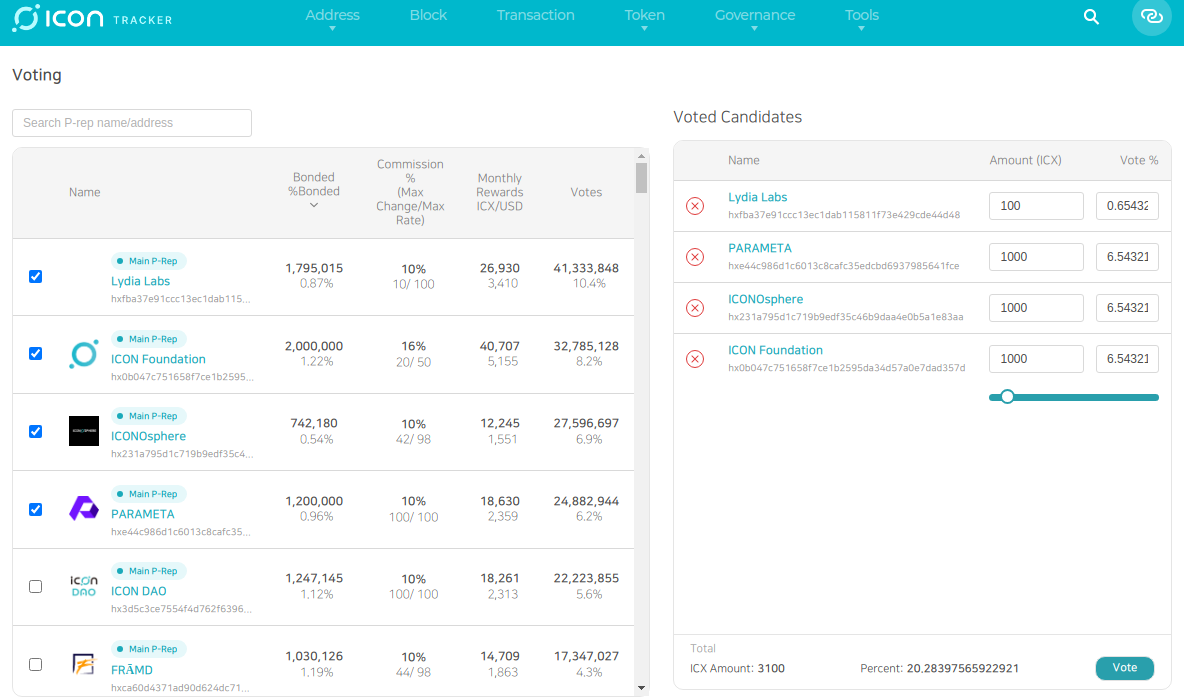Remove Lydia Labs from voted candidates
The image size is (1184, 700).
pyautogui.click(x=694, y=206)
